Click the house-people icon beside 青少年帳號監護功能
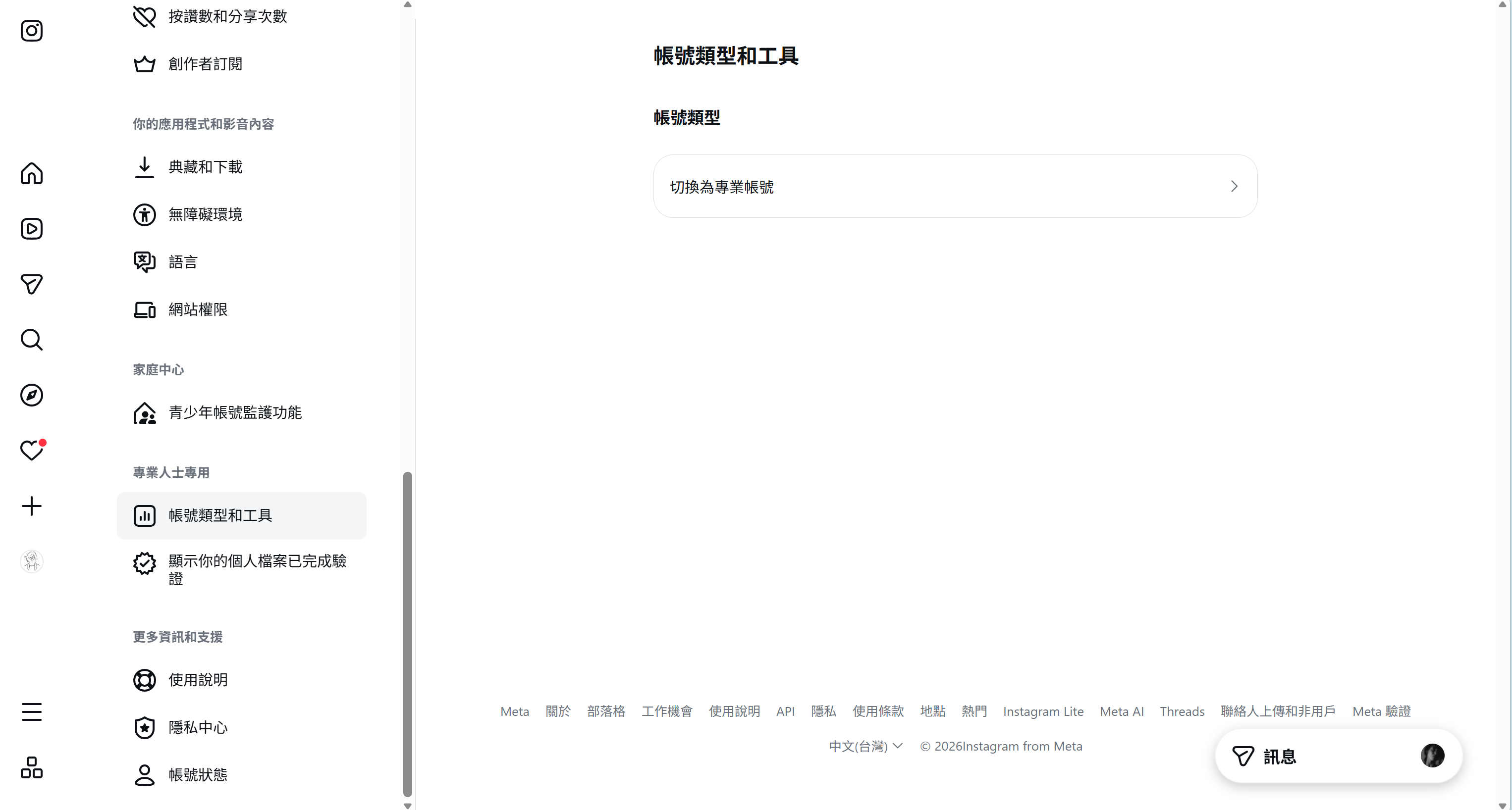 [144, 413]
